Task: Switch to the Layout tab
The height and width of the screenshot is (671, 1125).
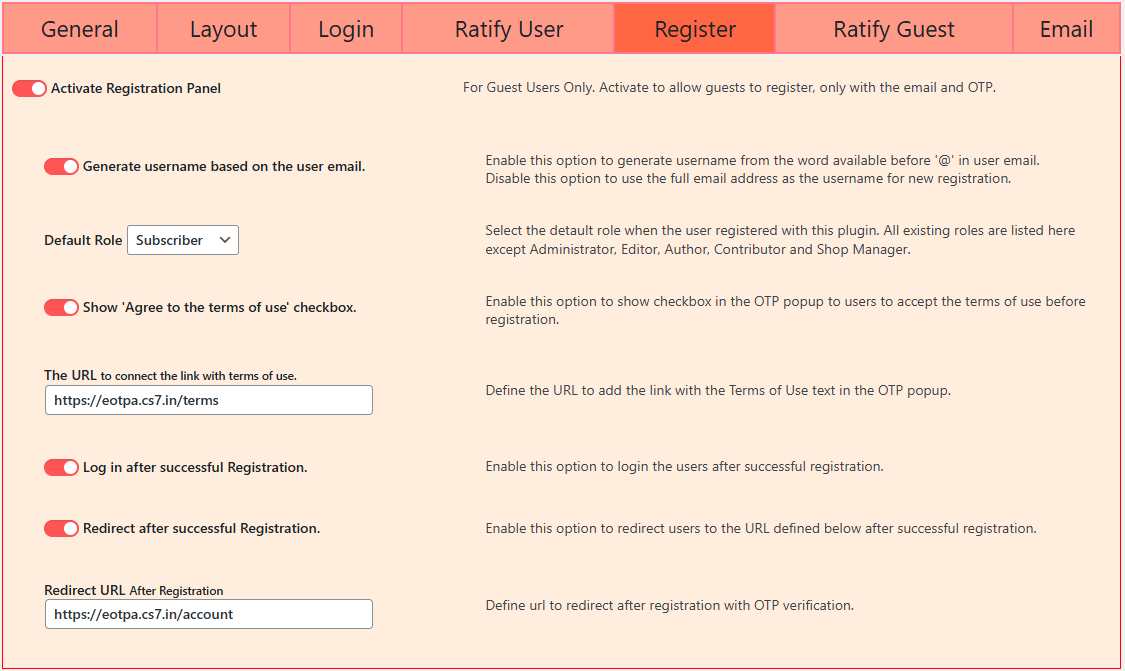Action: click(x=223, y=29)
